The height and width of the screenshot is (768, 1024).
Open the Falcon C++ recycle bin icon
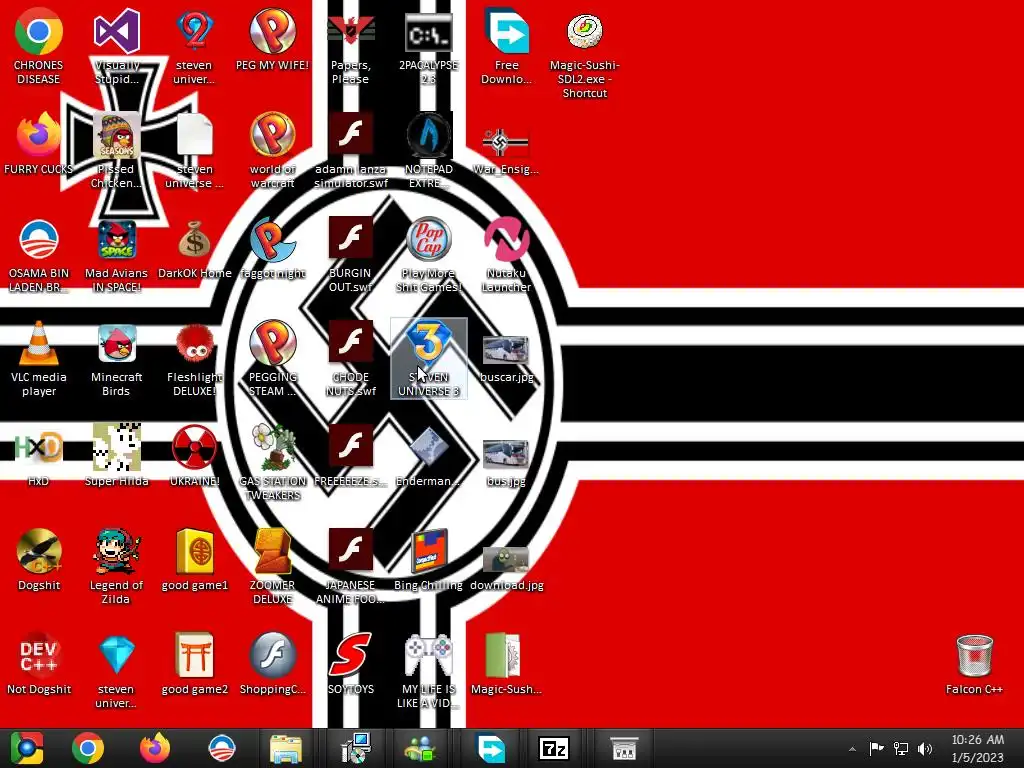974,663
